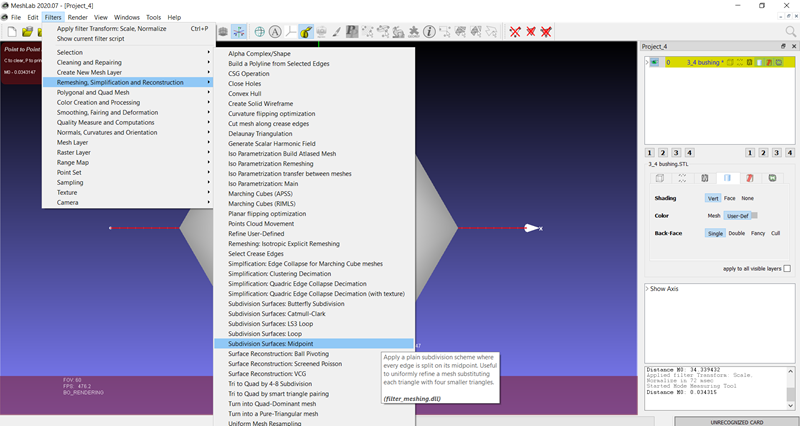
Task: Open the Render menu
Action: click(78, 17)
